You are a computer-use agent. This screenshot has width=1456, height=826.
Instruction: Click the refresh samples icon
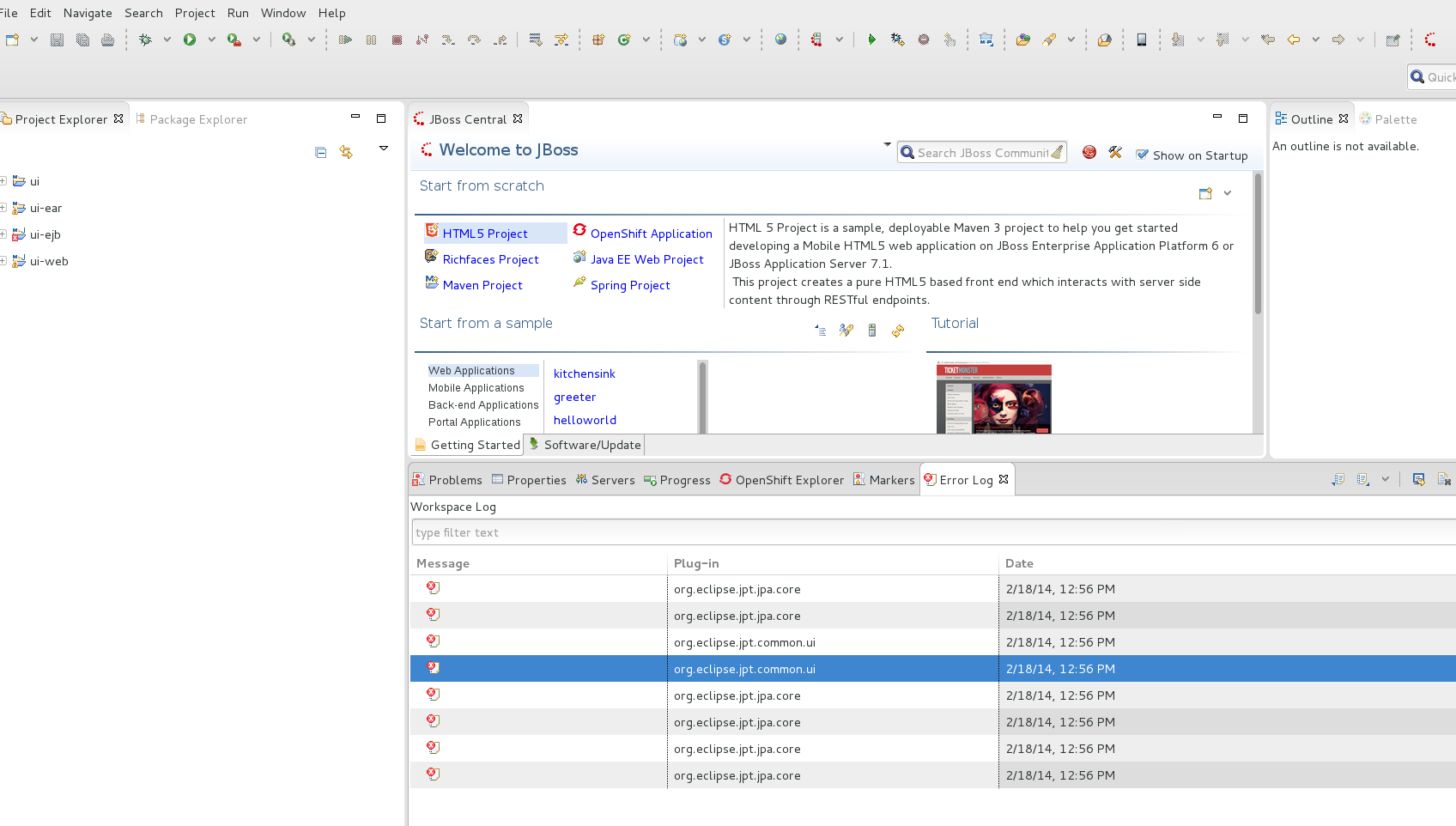898,331
